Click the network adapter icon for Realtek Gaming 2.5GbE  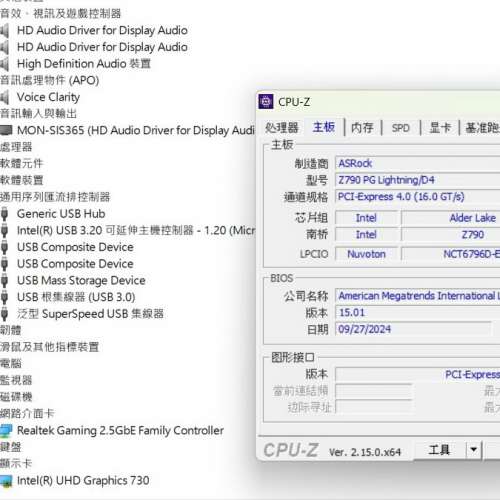click(6, 431)
